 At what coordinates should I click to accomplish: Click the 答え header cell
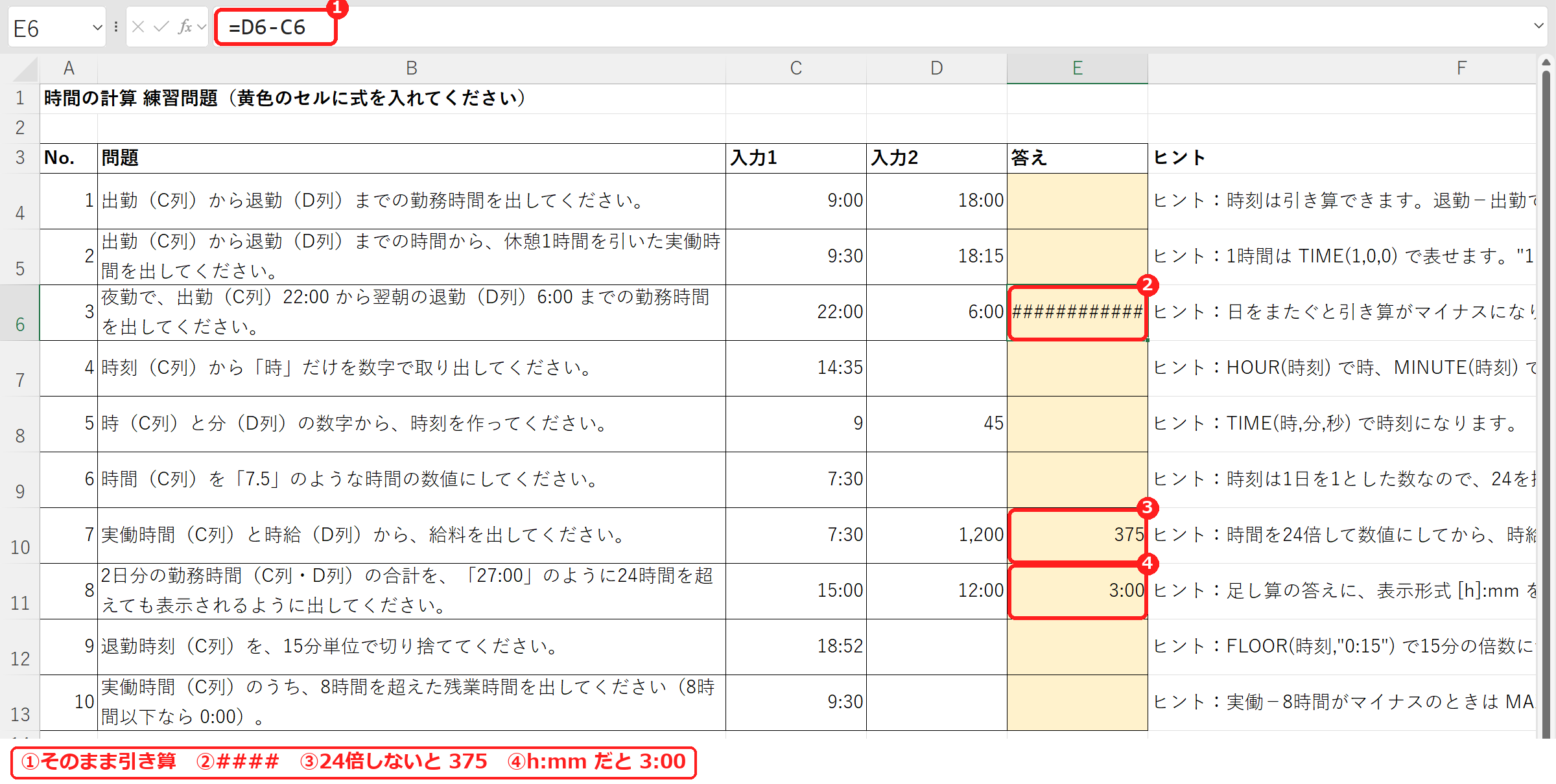tap(1078, 158)
